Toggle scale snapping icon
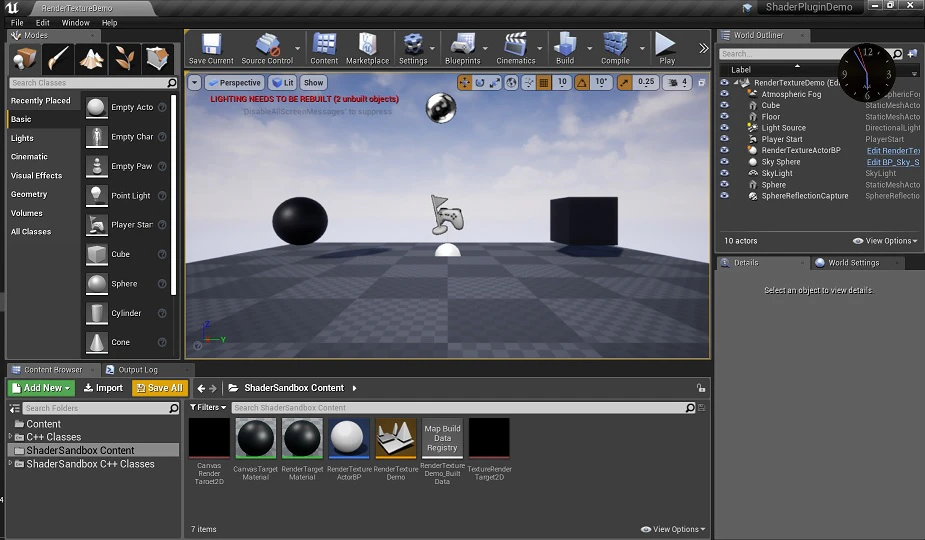This screenshot has height=540, width=925. (624, 83)
